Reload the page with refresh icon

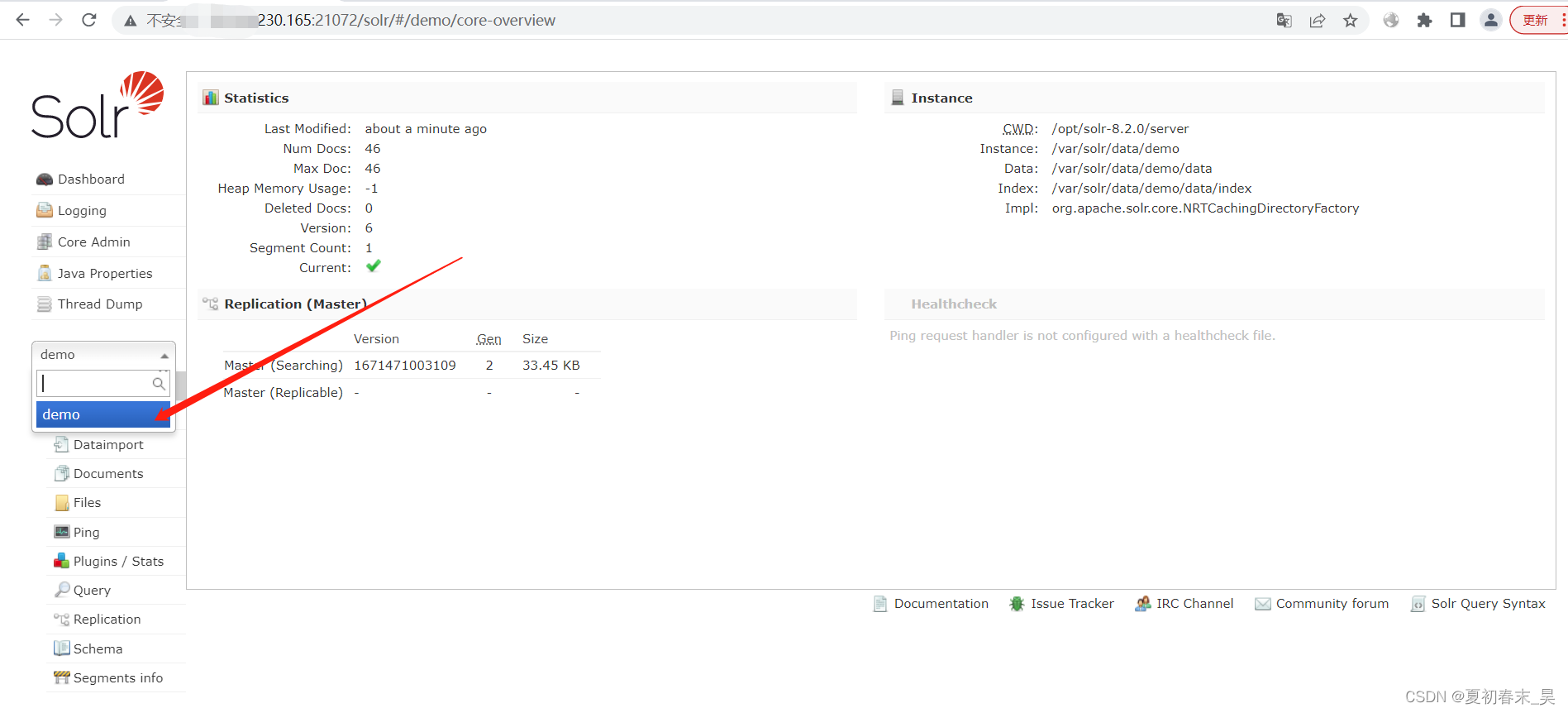89,20
